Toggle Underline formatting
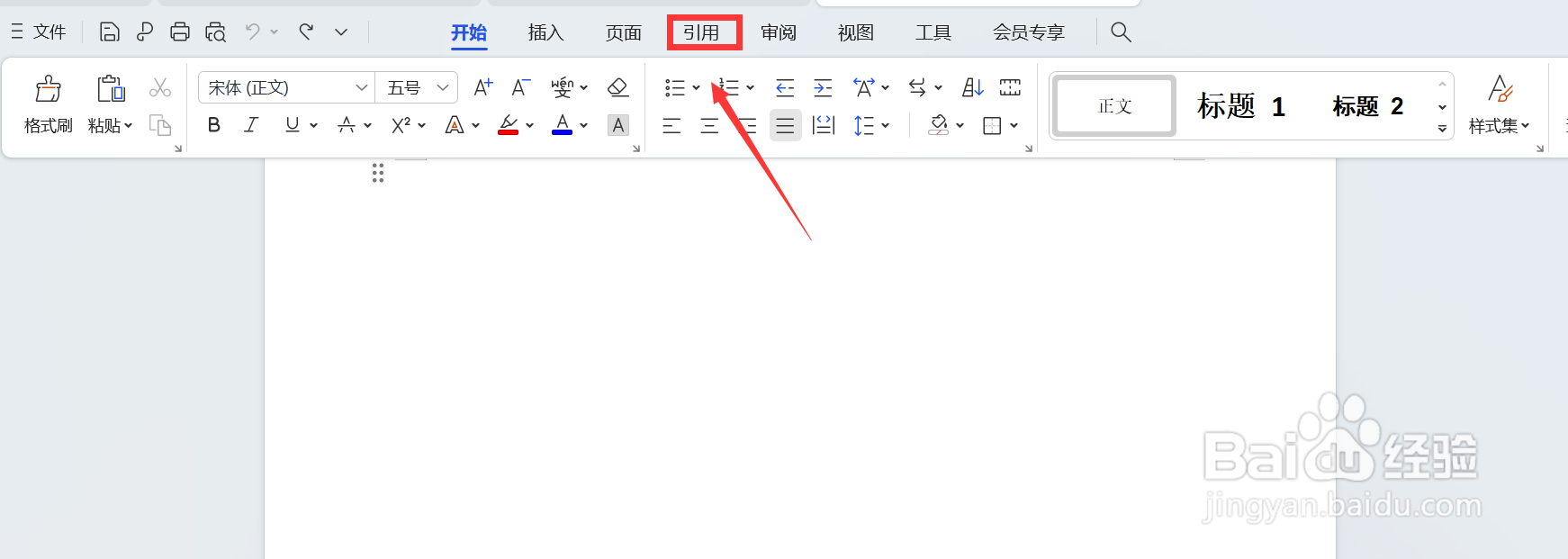 (x=292, y=125)
